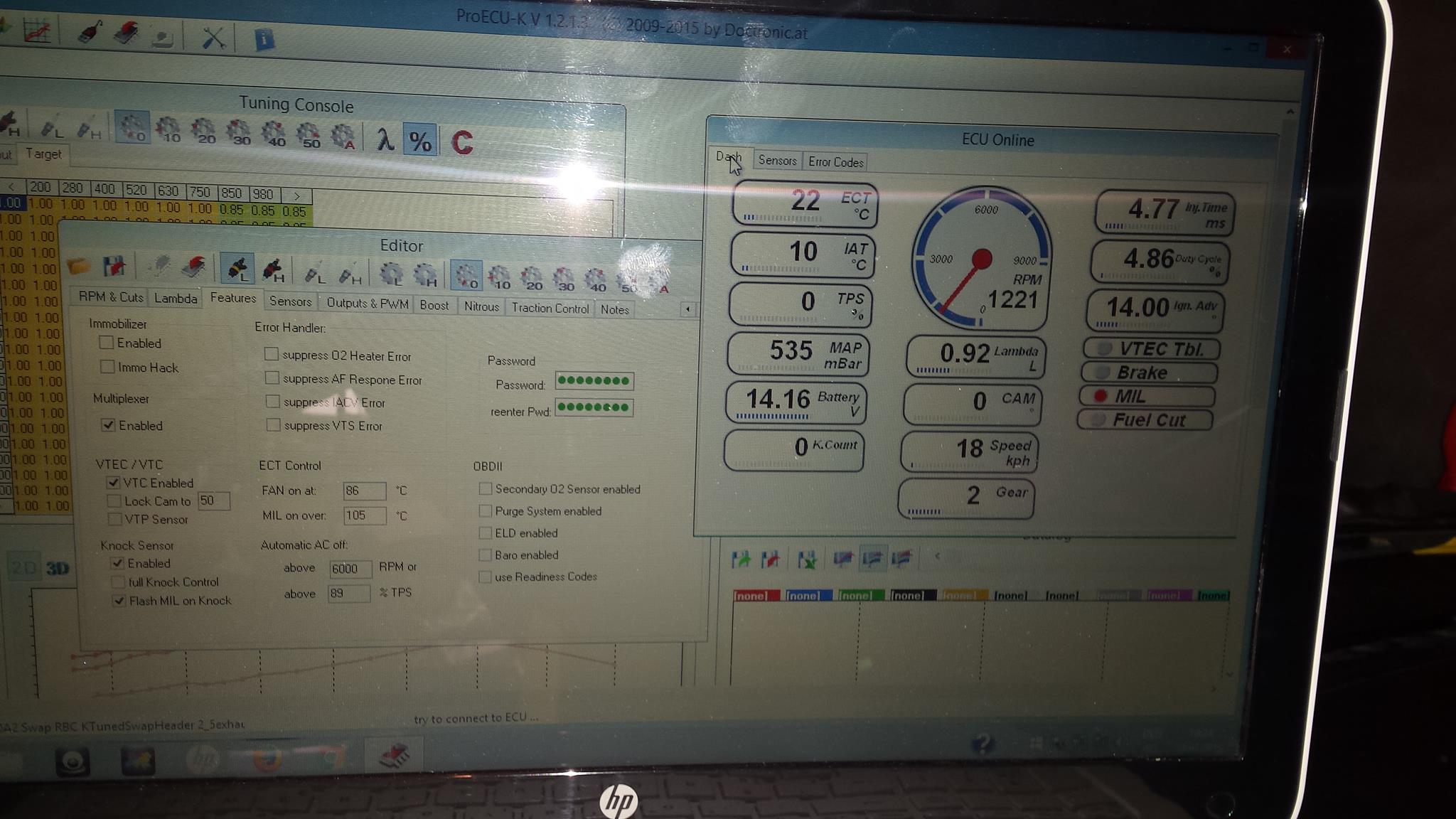Click the AC off above RPM field
The height and width of the screenshot is (819, 1456).
click(350, 568)
